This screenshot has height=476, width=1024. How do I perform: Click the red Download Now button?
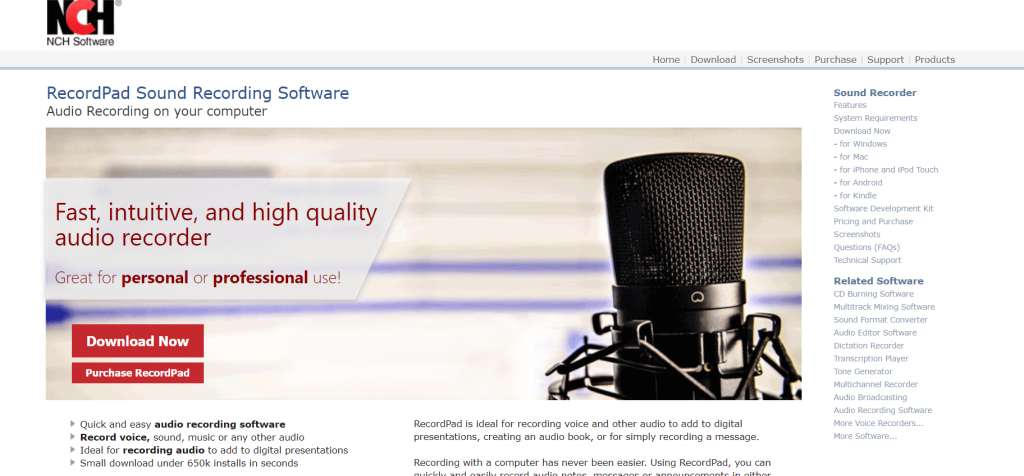point(138,341)
